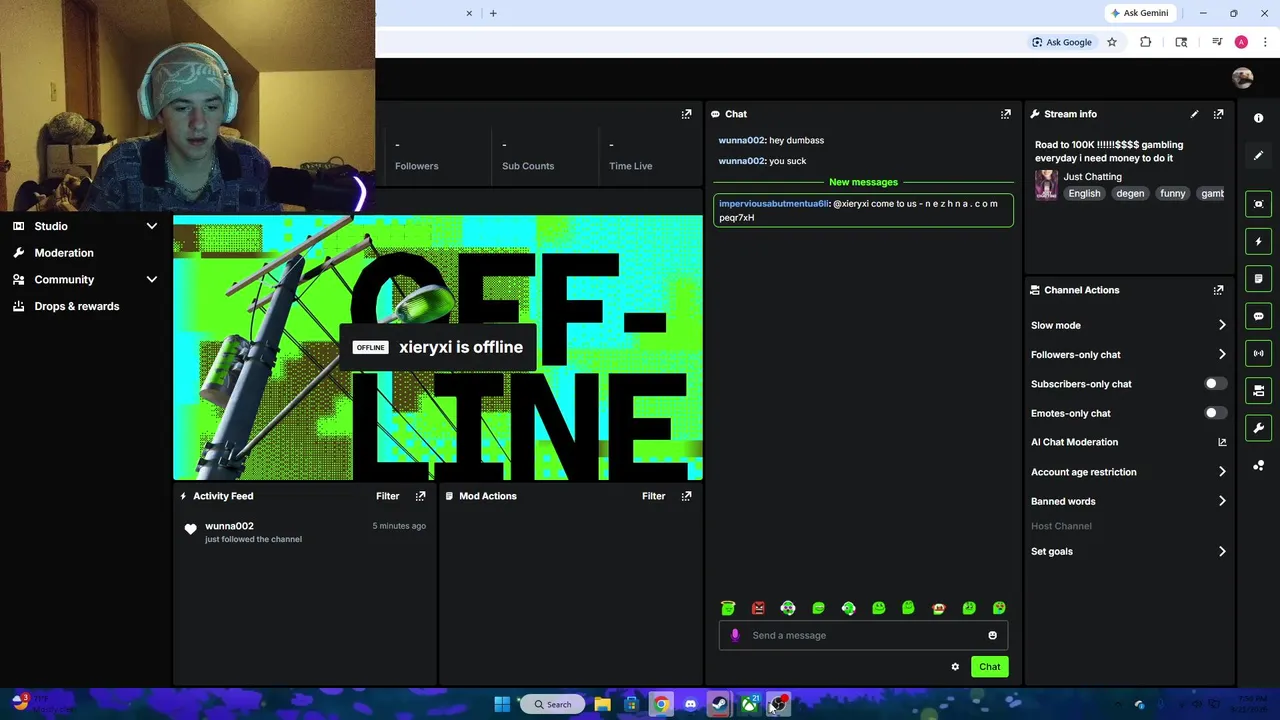
Task: Open the lightning bolt quick action in the sidebar
Action: 1258,241
